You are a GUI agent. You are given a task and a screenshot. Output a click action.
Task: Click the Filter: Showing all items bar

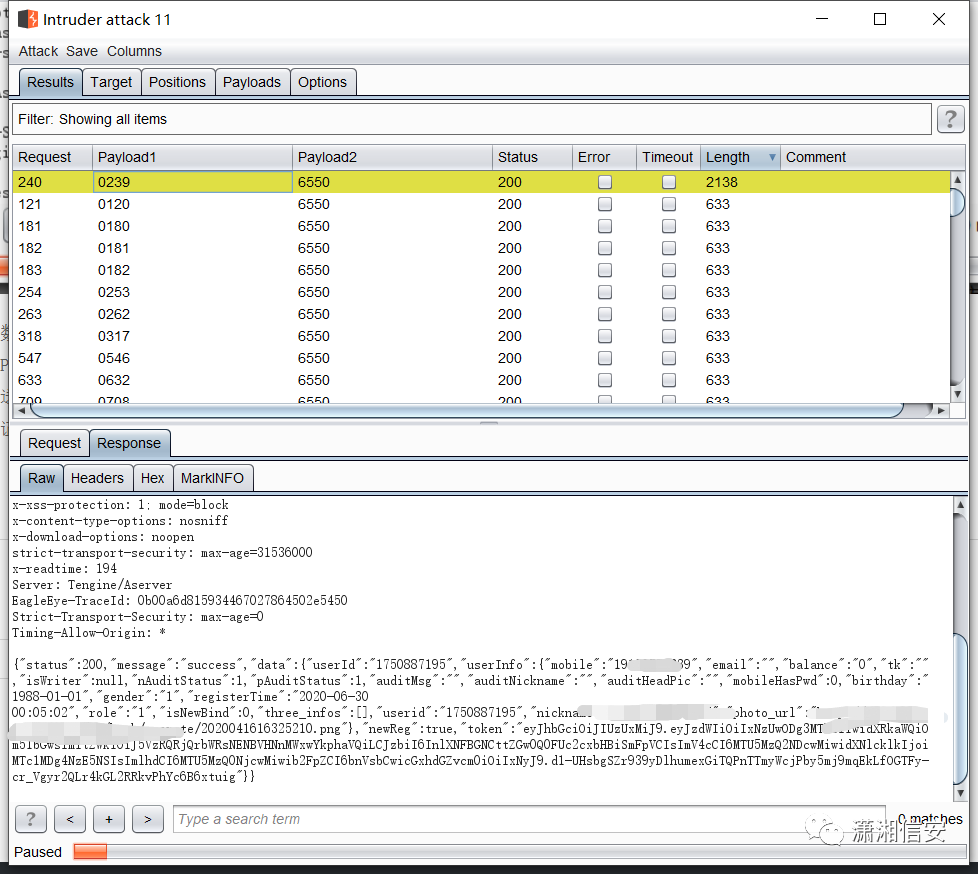(472, 119)
